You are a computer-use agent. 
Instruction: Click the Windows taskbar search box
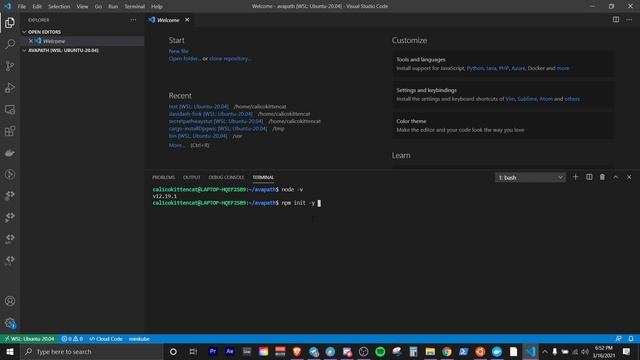92,351
